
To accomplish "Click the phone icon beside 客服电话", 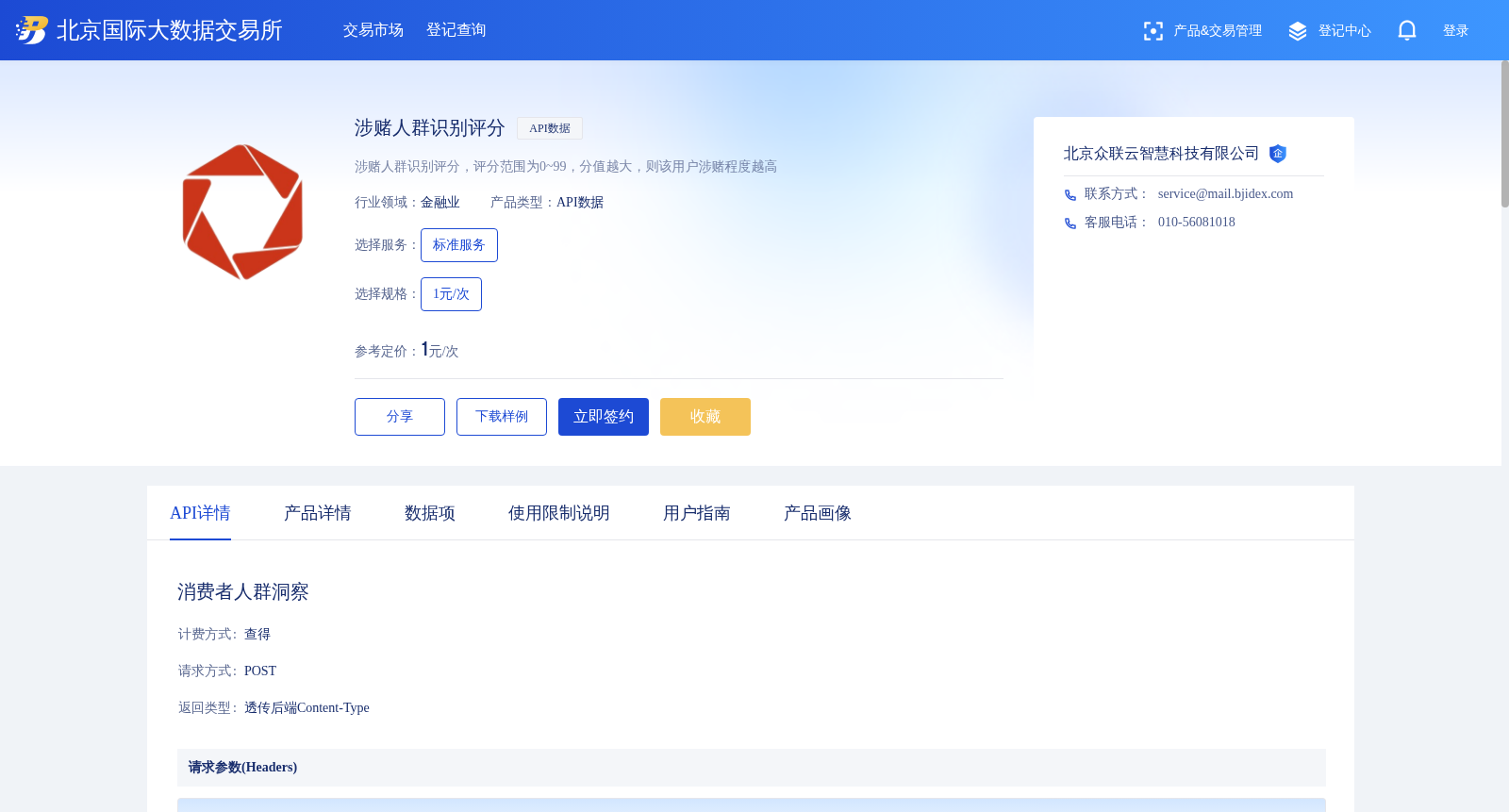I will click(1070, 224).
